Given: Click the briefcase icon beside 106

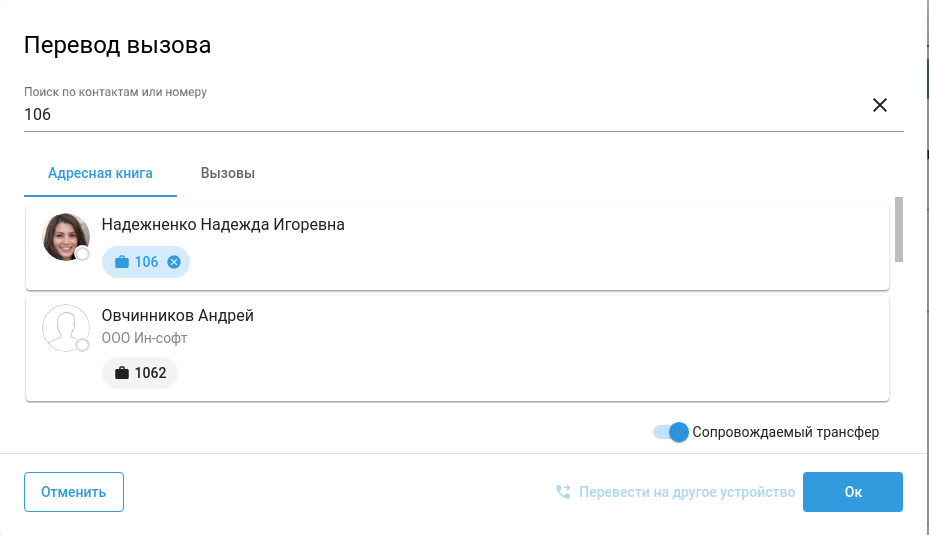Looking at the screenshot, I should pos(122,262).
